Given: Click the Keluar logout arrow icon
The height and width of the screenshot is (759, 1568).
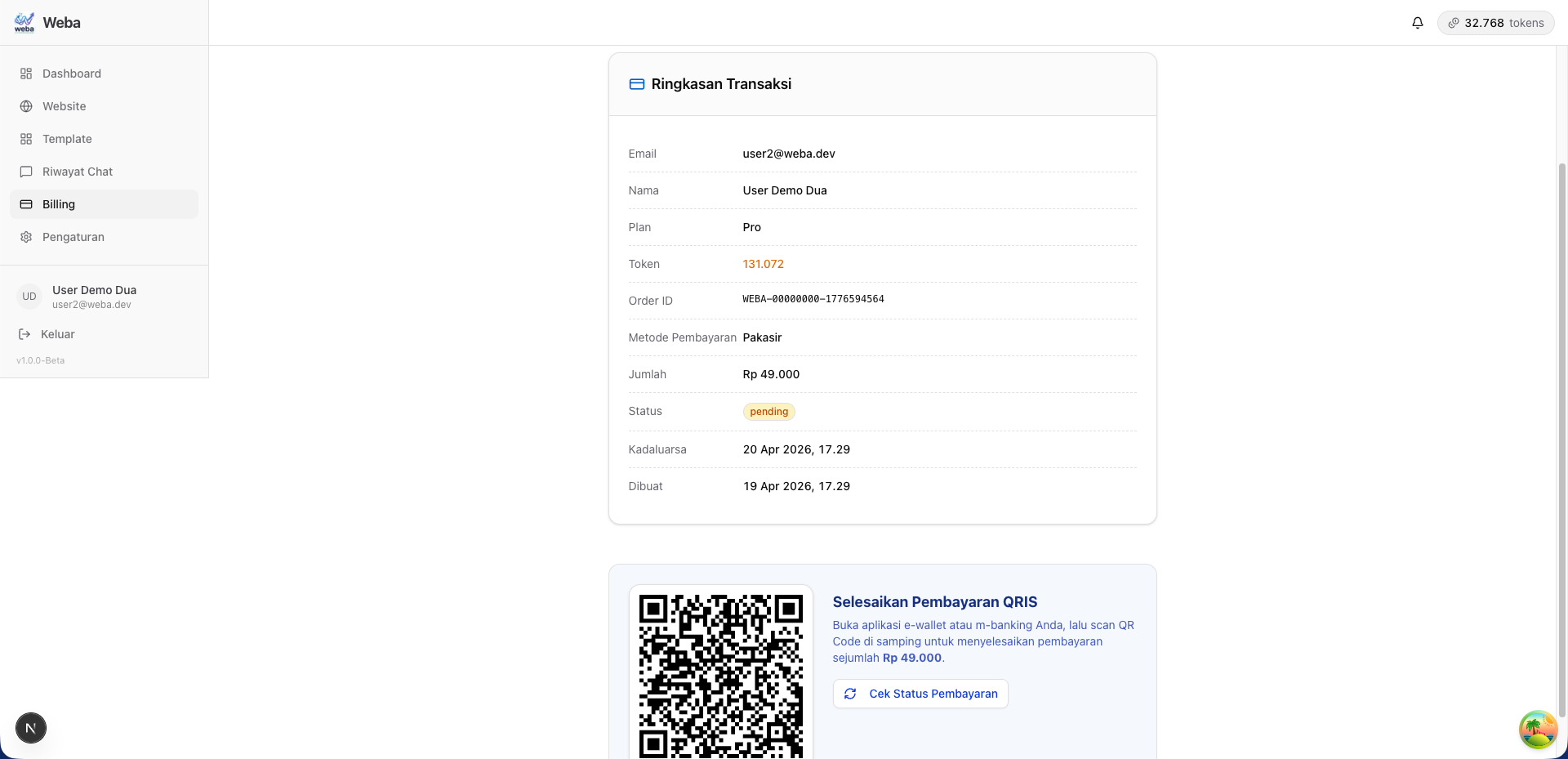Looking at the screenshot, I should 24,334.
